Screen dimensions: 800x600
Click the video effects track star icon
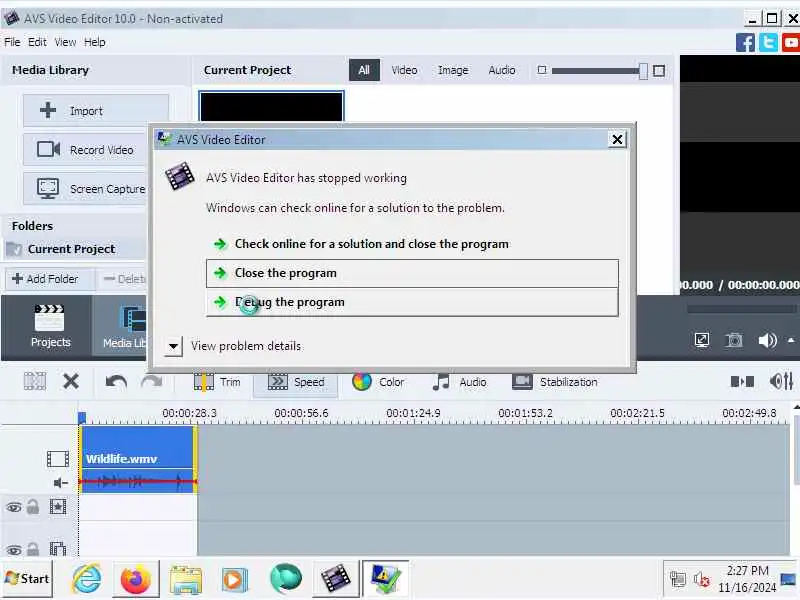[x=58, y=507]
